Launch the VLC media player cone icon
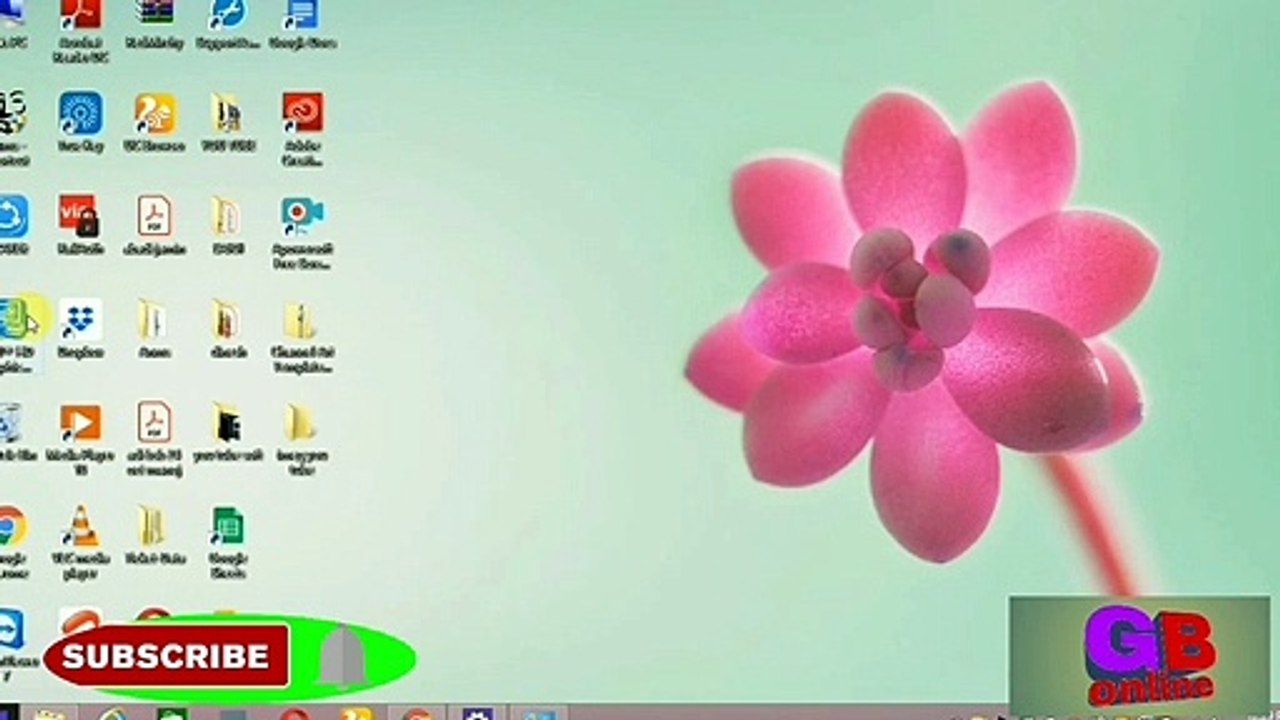This screenshot has height=720, width=1280. [80, 525]
